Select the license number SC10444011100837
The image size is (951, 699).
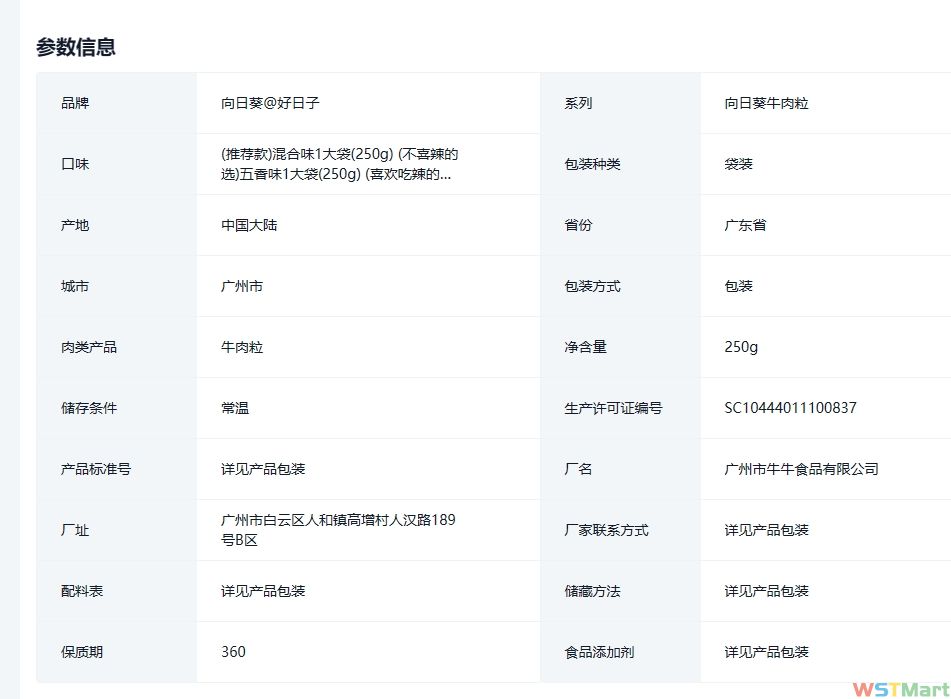790,408
